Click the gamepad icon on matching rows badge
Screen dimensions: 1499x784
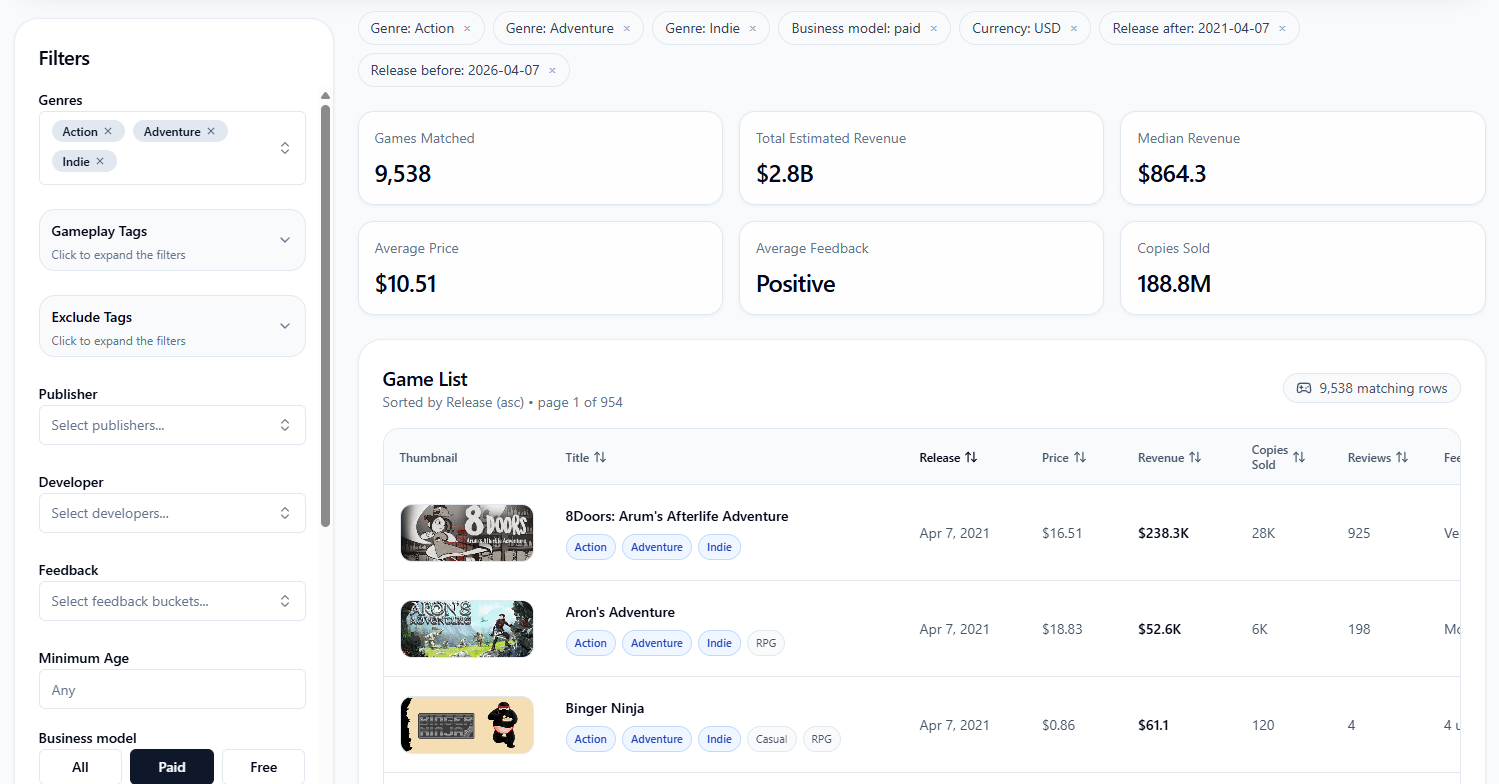pos(1305,388)
